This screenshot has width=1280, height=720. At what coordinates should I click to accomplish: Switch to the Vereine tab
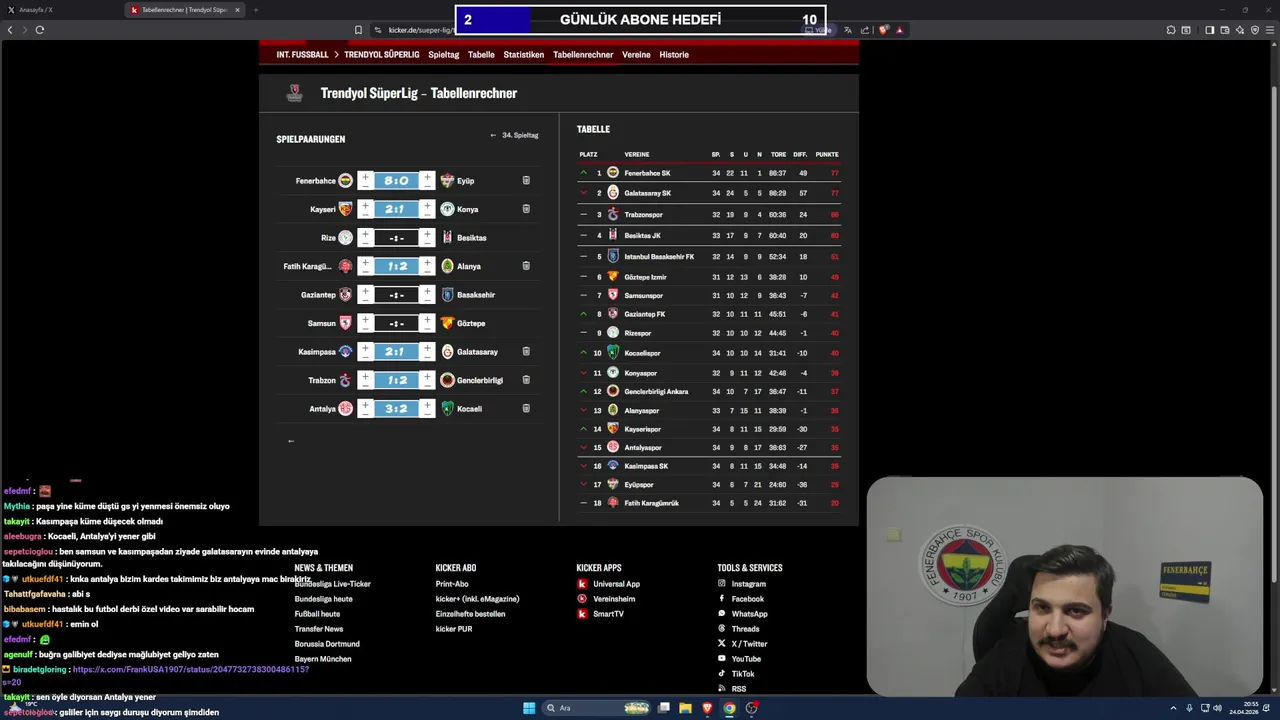[x=636, y=55]
